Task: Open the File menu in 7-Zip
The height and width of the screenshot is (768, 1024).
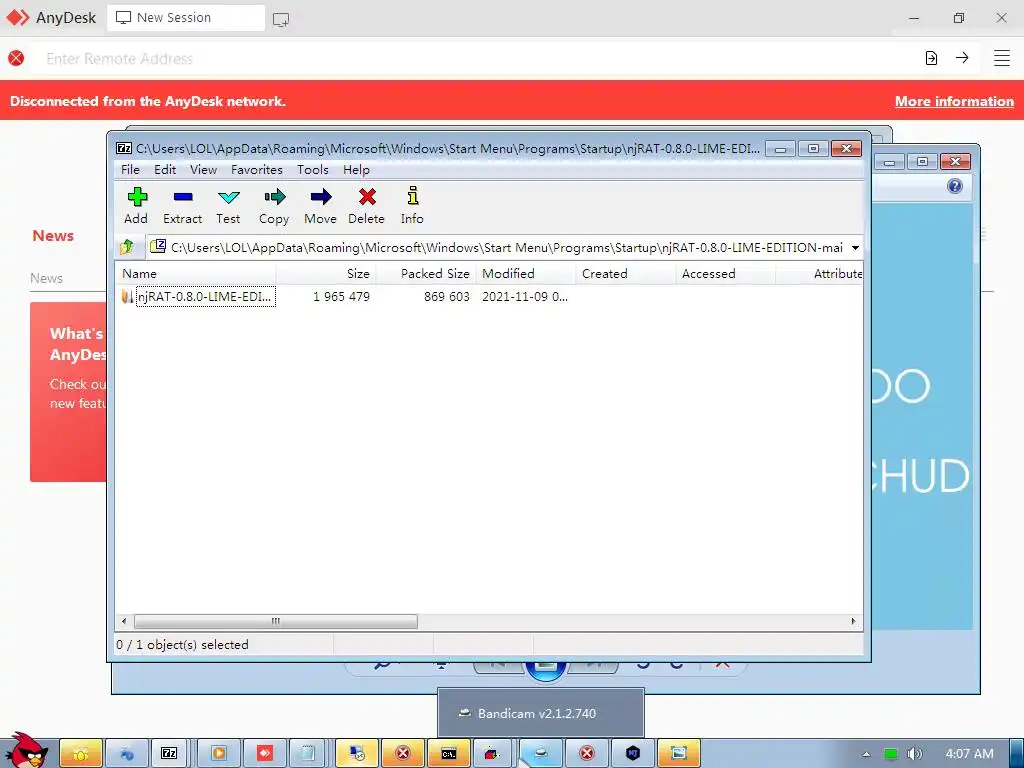Action: pyautogui.click(x=131, y=170)
